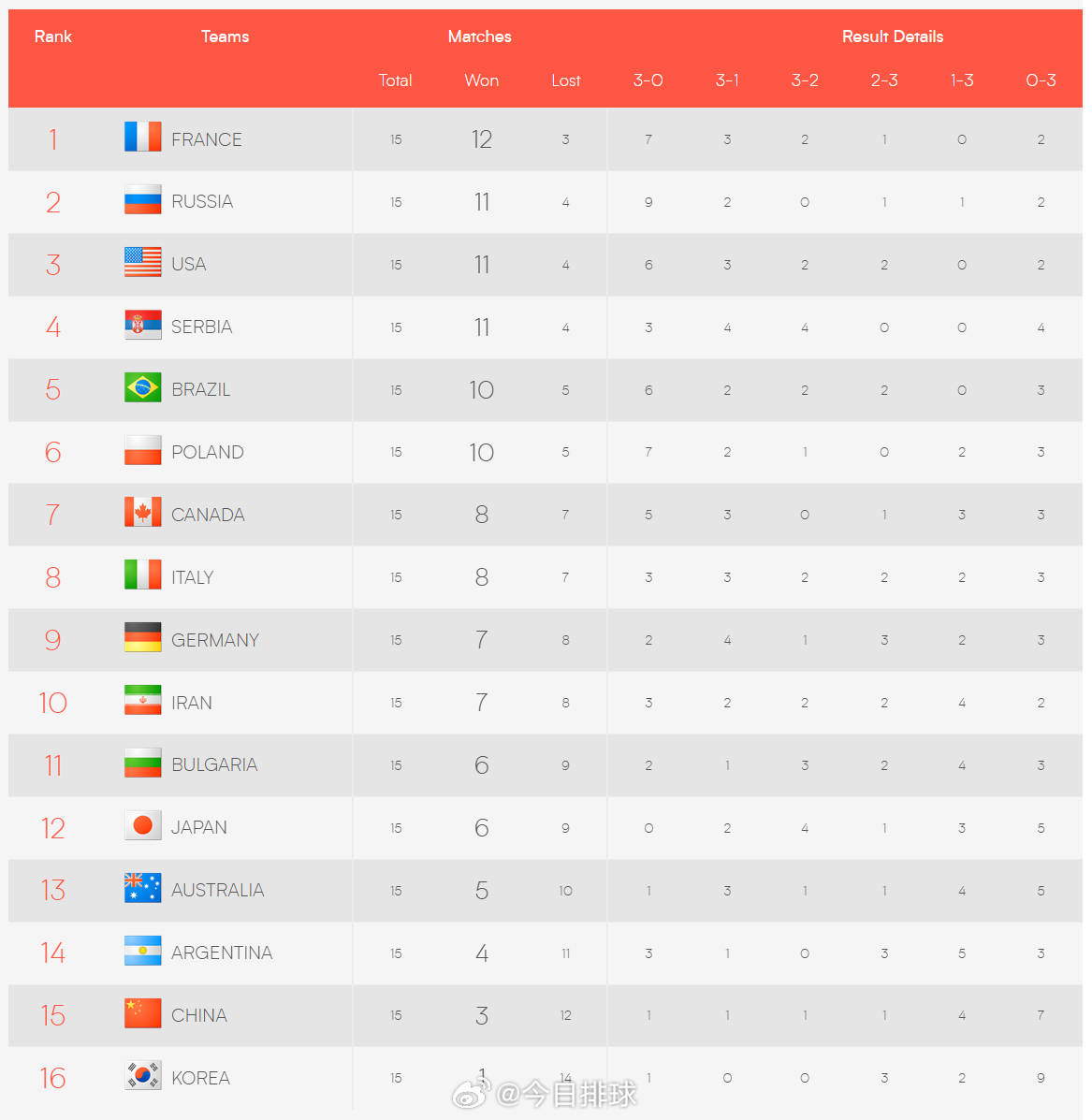Open the ARGENTINA team link
1092x1120 pixels.
222,953
